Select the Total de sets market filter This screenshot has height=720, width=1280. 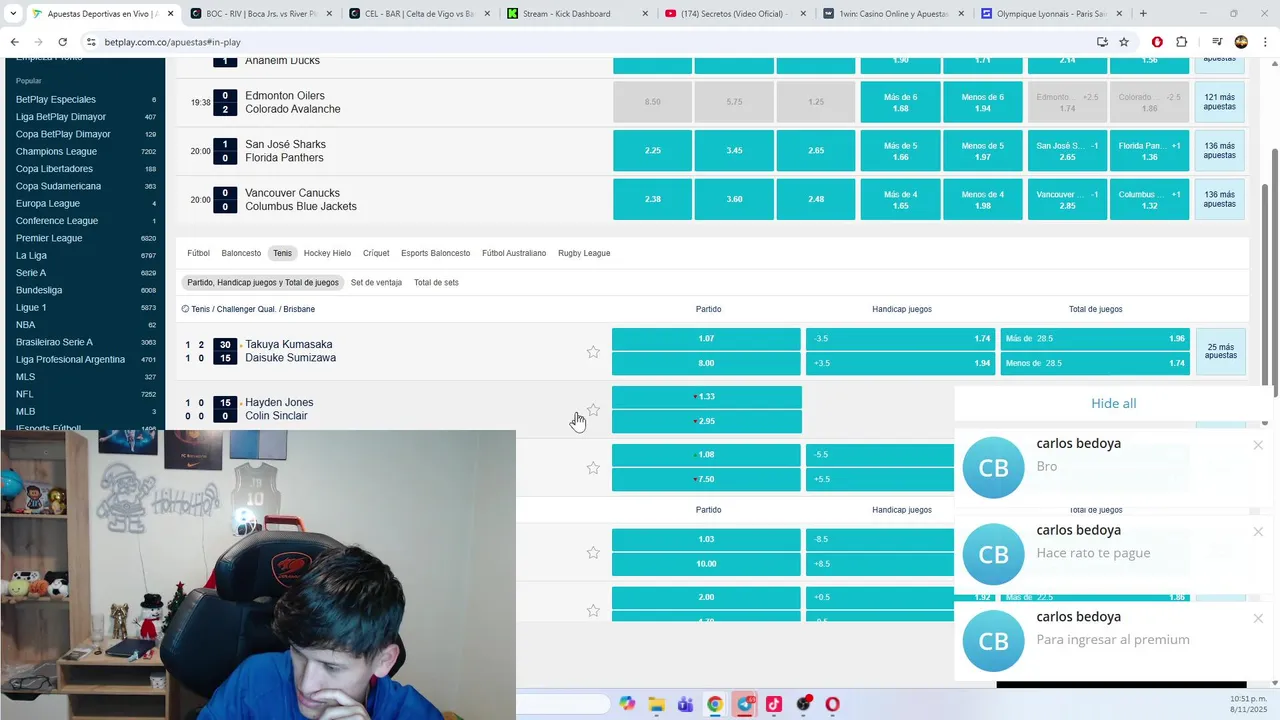point(436,283)
